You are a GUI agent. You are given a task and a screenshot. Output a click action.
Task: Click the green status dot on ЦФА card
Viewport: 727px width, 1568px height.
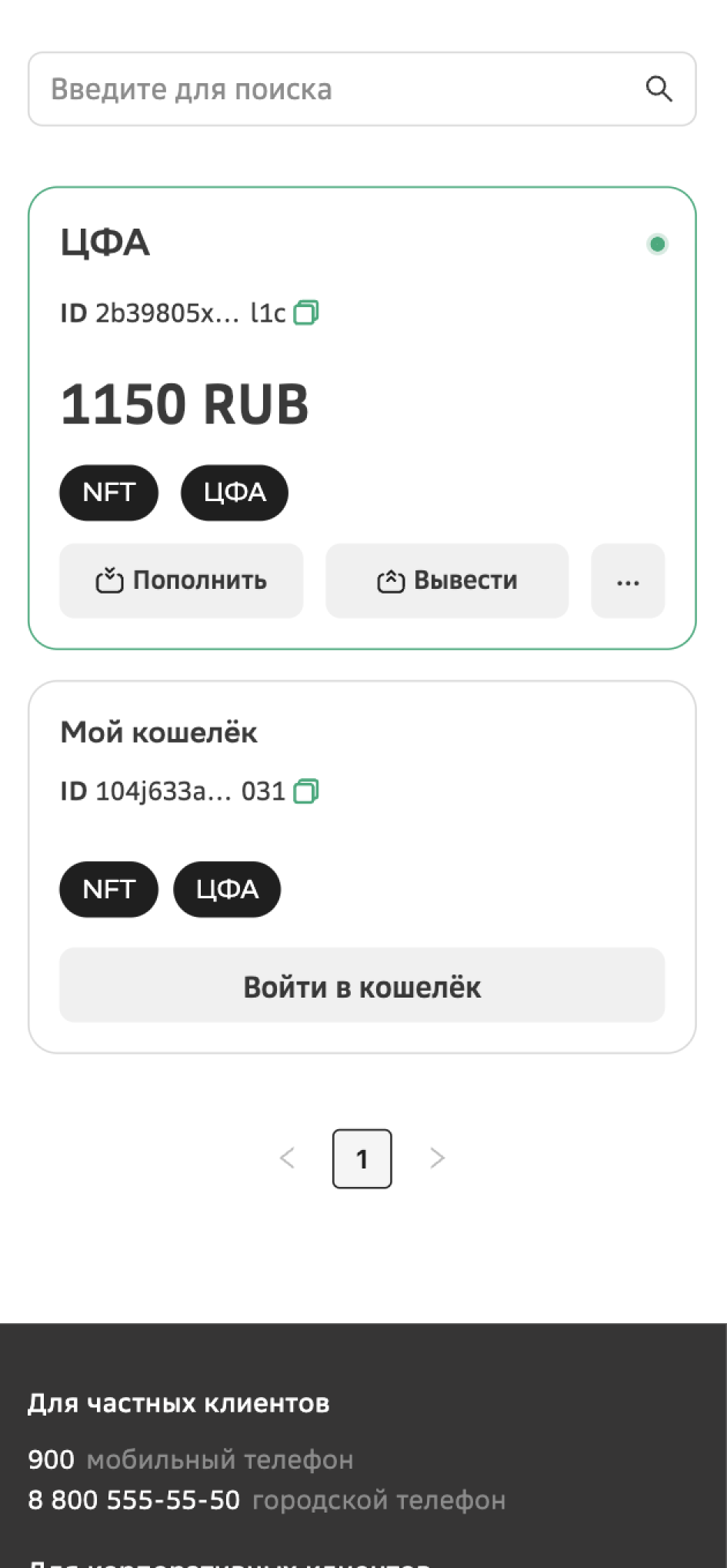(657, 244)
